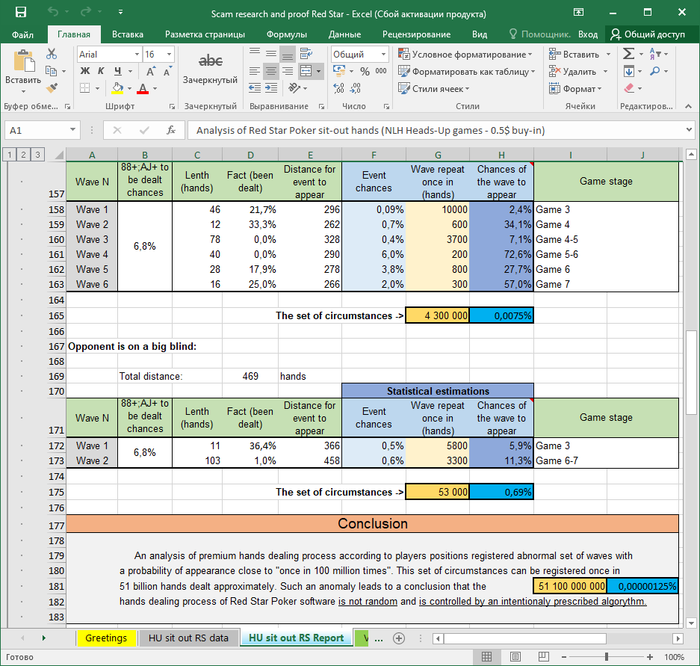The width and height of the screenshot is (700, 666).
Task: Add a new sheet with plus button
Action: click(x=399, y=638)
